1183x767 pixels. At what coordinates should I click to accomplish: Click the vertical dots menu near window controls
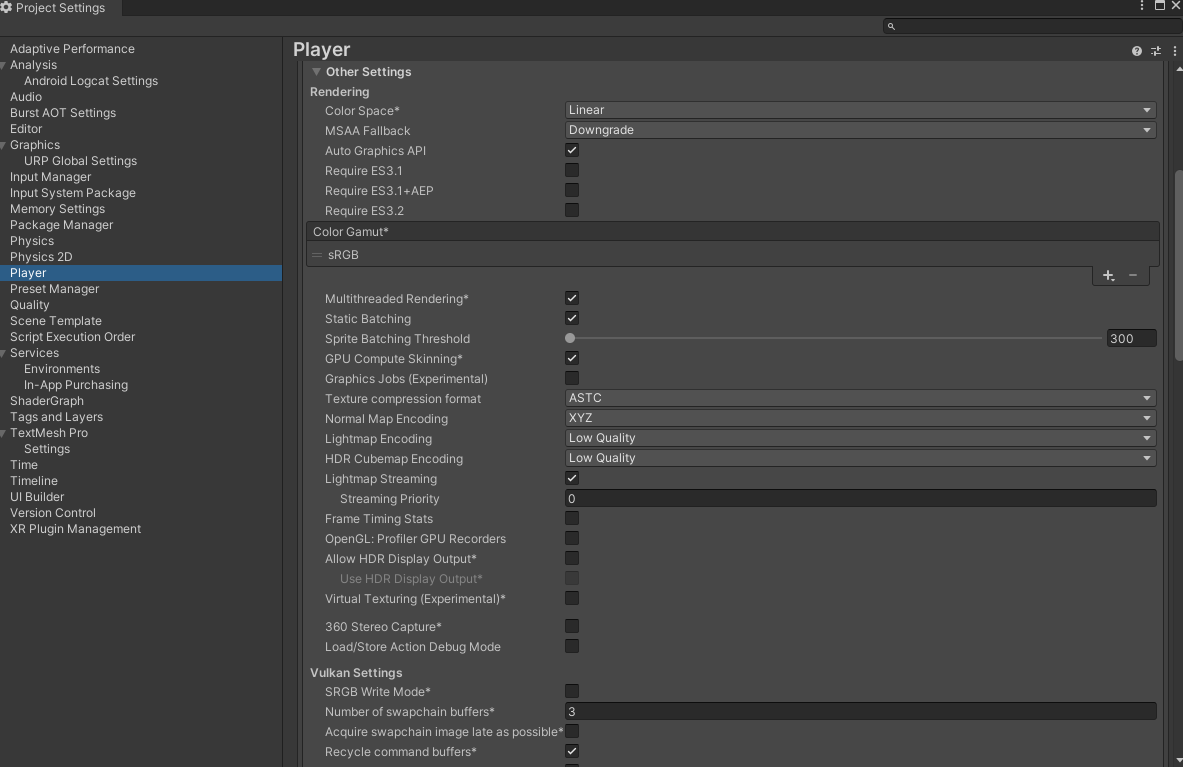coord(1141,7)
